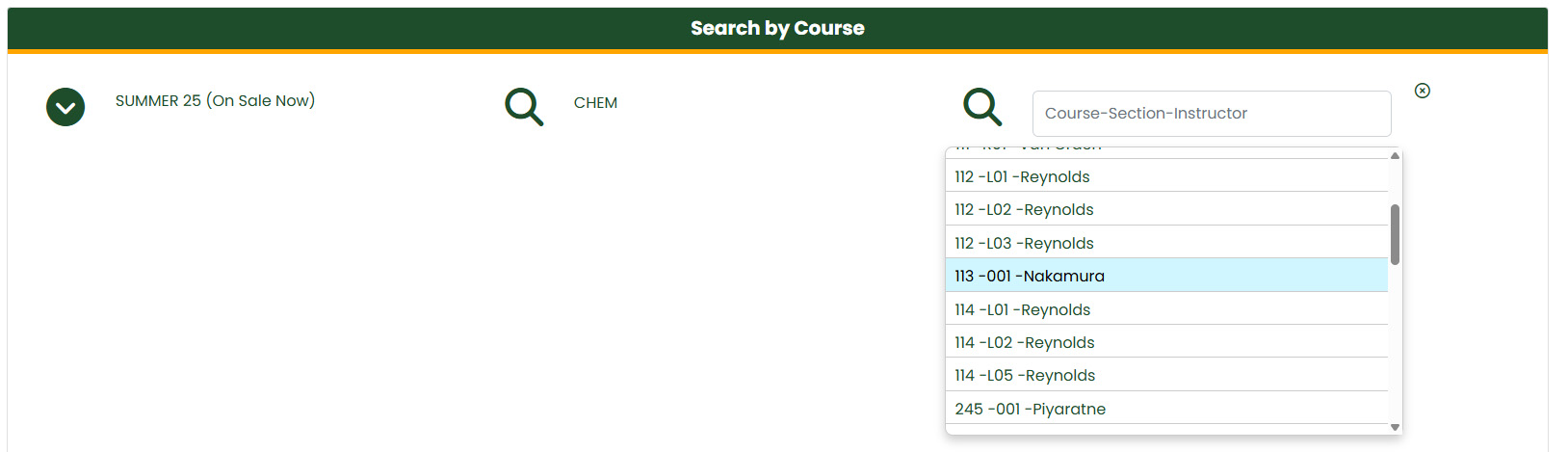Choose 114 -L05 -Reynolds option
The image size is (1568, 452).
click(1166, 375)
